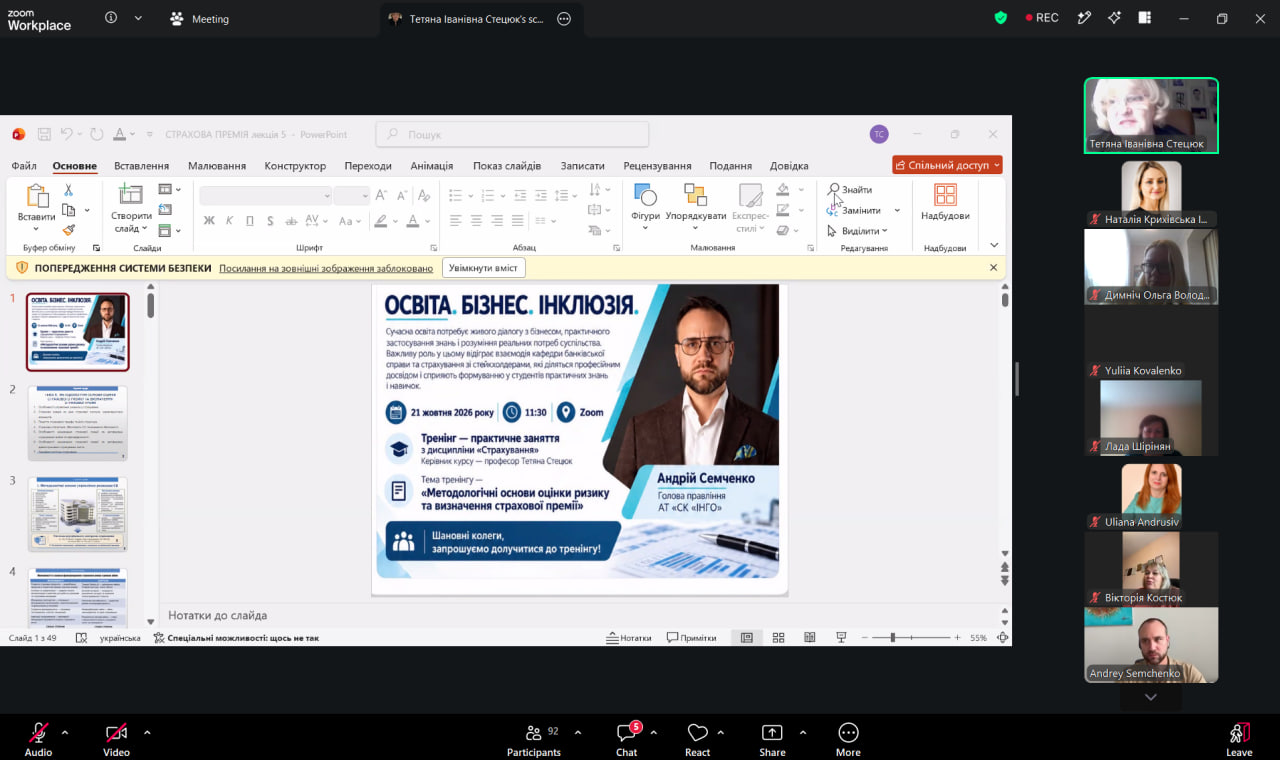Expand Participants options arrow
Screen dimensions: 1280x760
click(x=577, y=732)
